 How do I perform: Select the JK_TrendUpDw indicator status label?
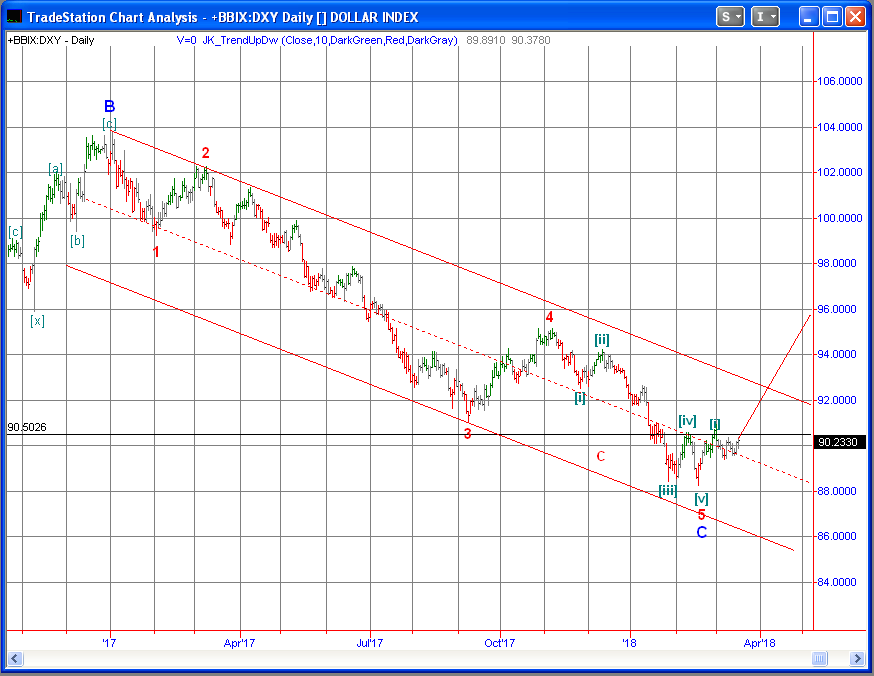point(330,40)
